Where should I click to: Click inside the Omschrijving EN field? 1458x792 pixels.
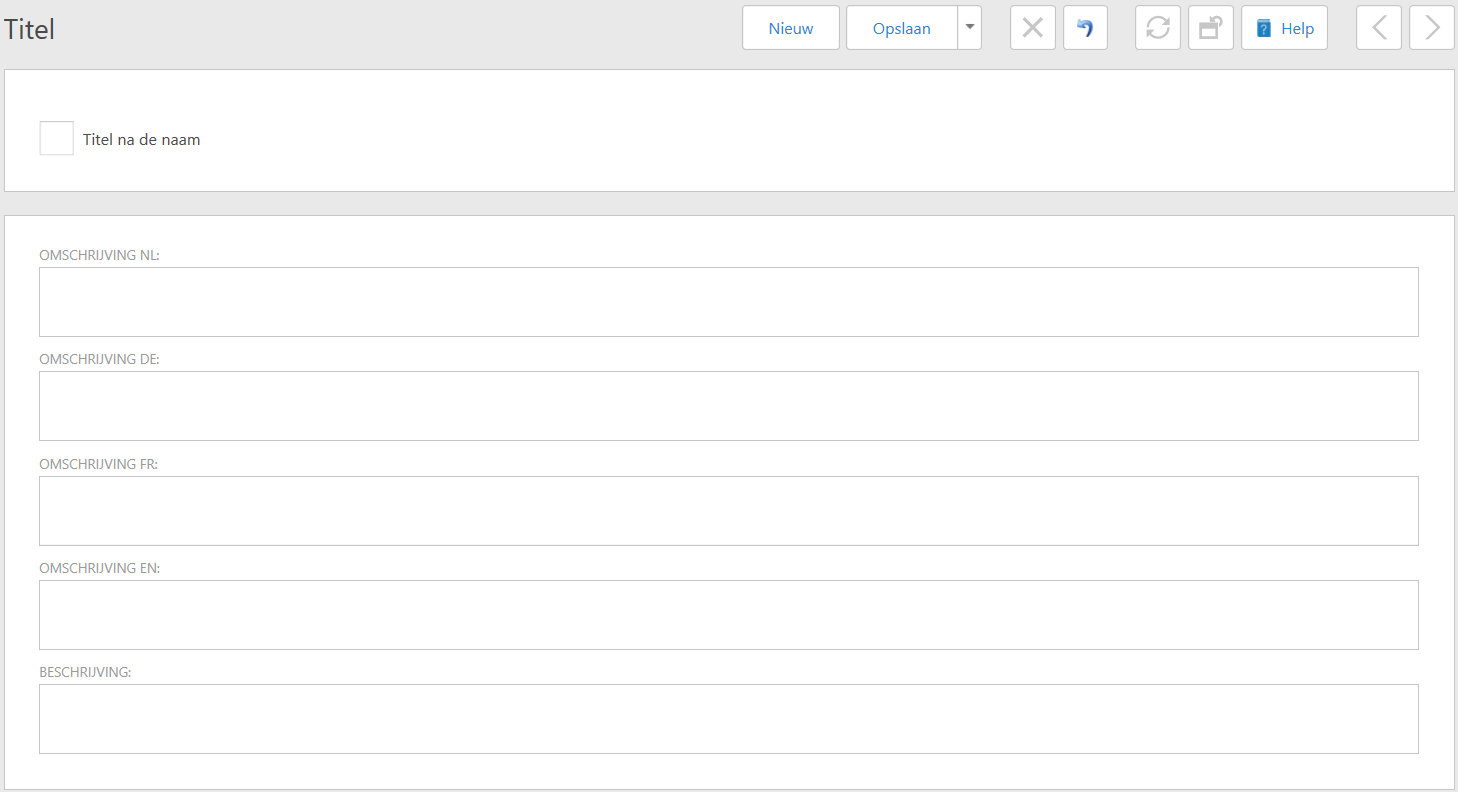coord(728,615)
